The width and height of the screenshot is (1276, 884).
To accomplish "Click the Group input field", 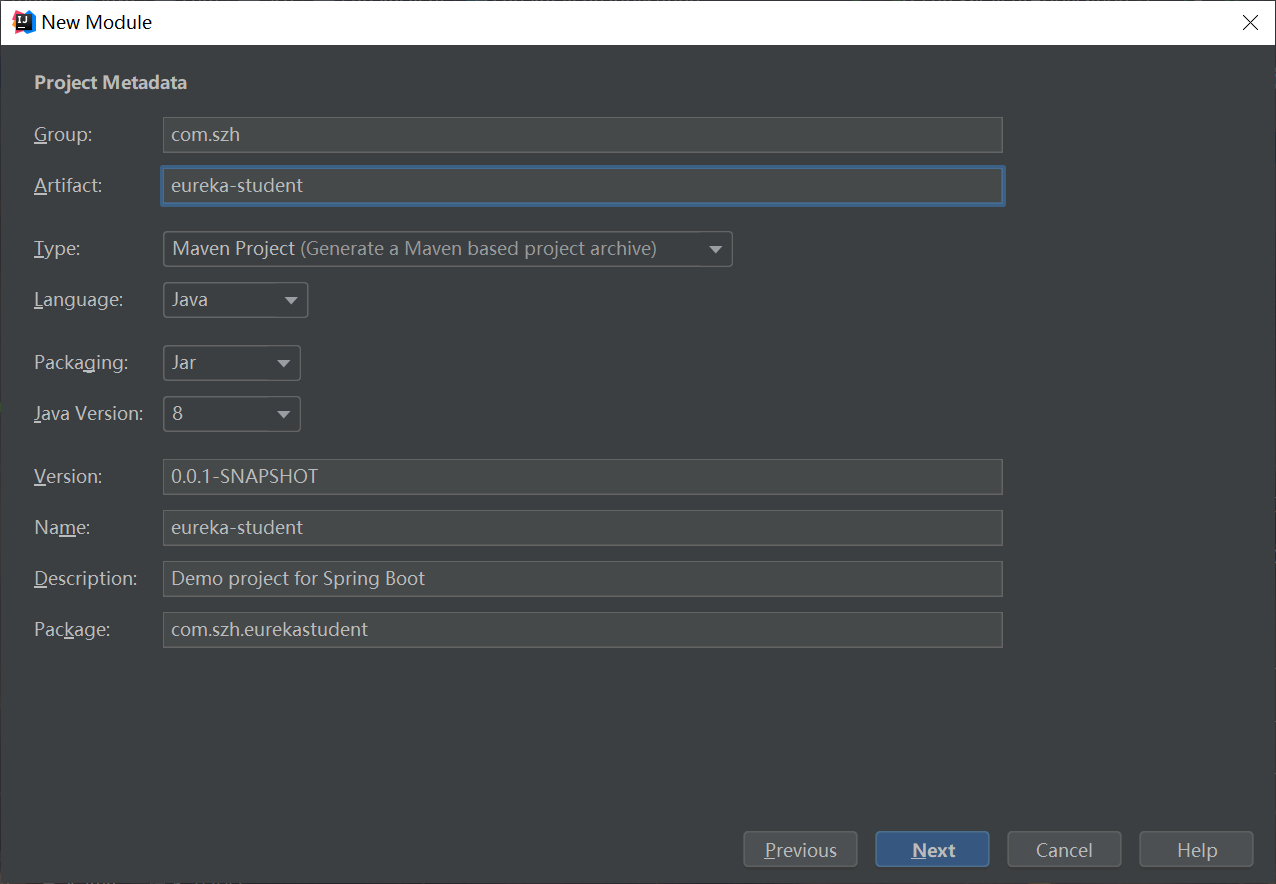I will [x=583, y=135].
